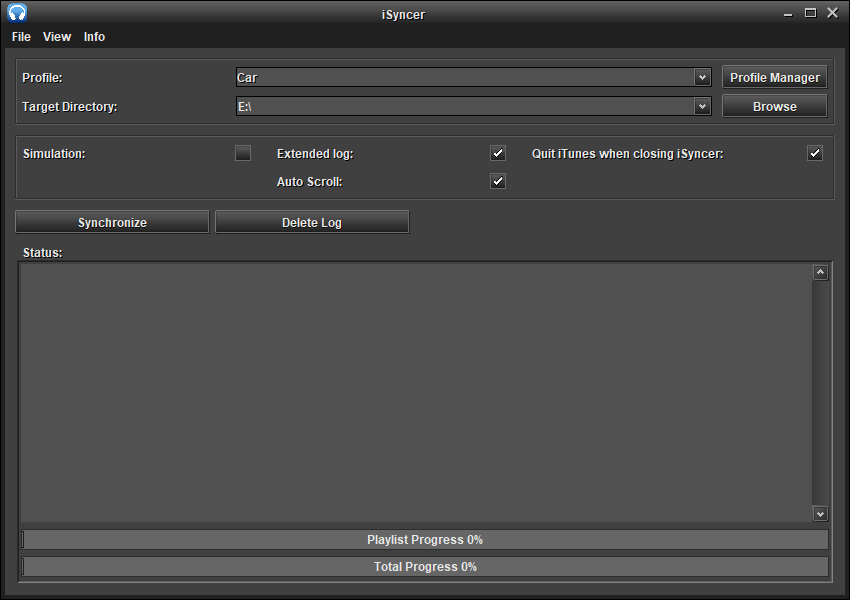Enable the Simulation checkbox

coord(243,153)
